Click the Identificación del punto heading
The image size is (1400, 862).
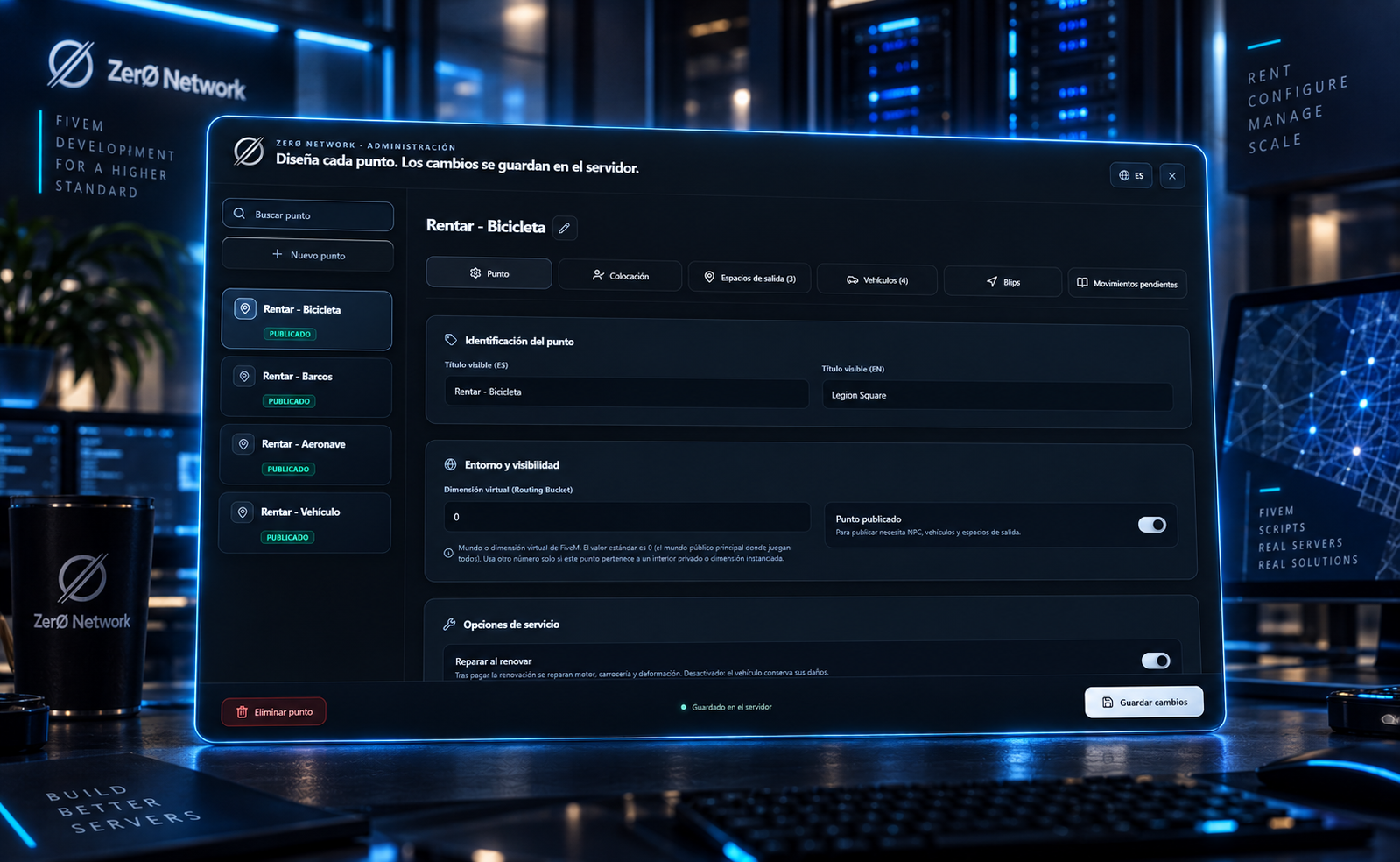[519, 341]
